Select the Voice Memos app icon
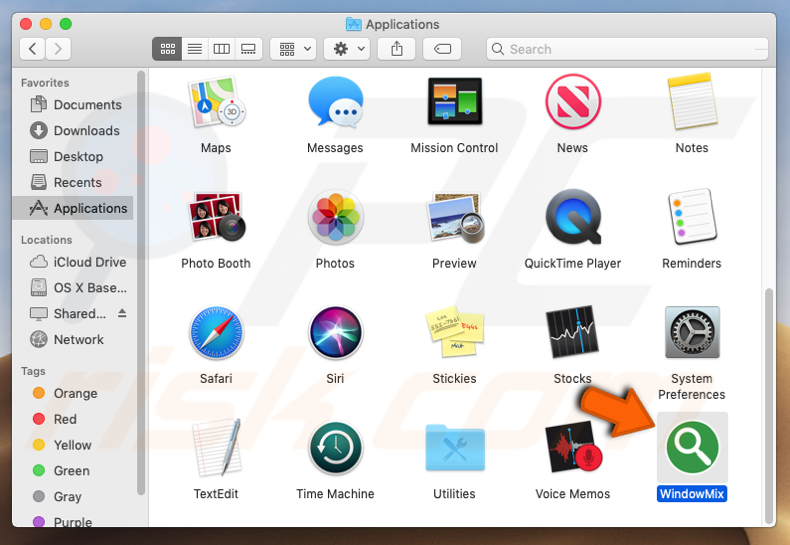Viewport: 790px width, 545px height. (x=573, y=447)
